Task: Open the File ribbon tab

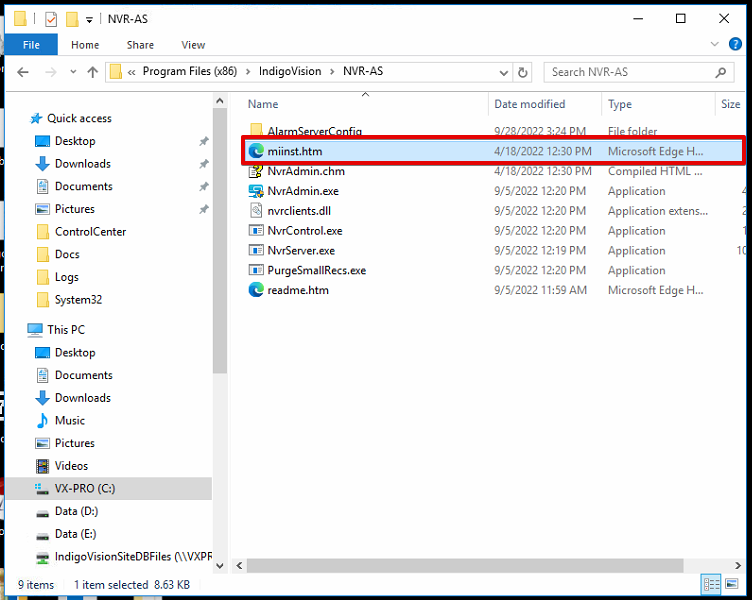Action: pos(31,45)
